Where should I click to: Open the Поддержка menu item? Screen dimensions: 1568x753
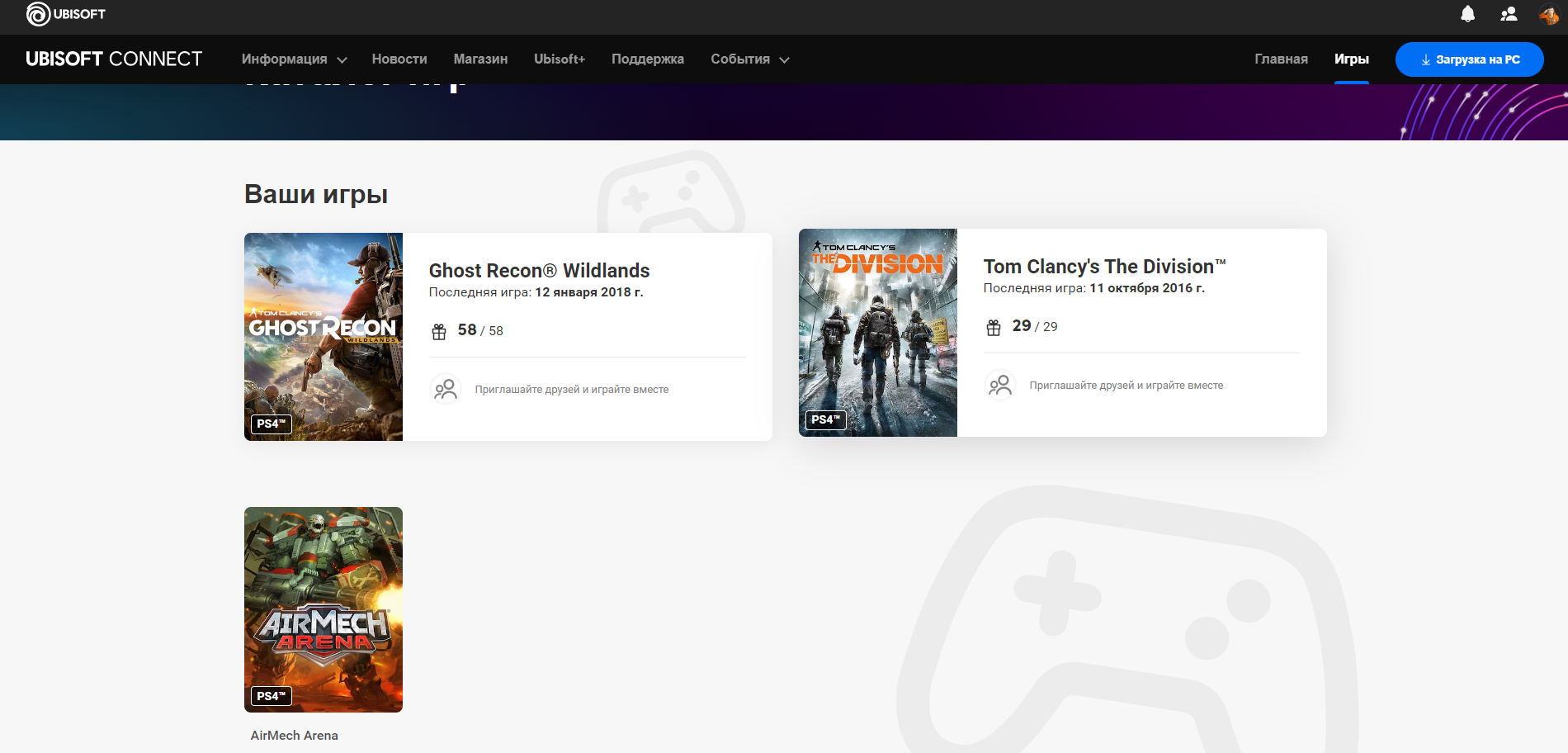[648, 59]
